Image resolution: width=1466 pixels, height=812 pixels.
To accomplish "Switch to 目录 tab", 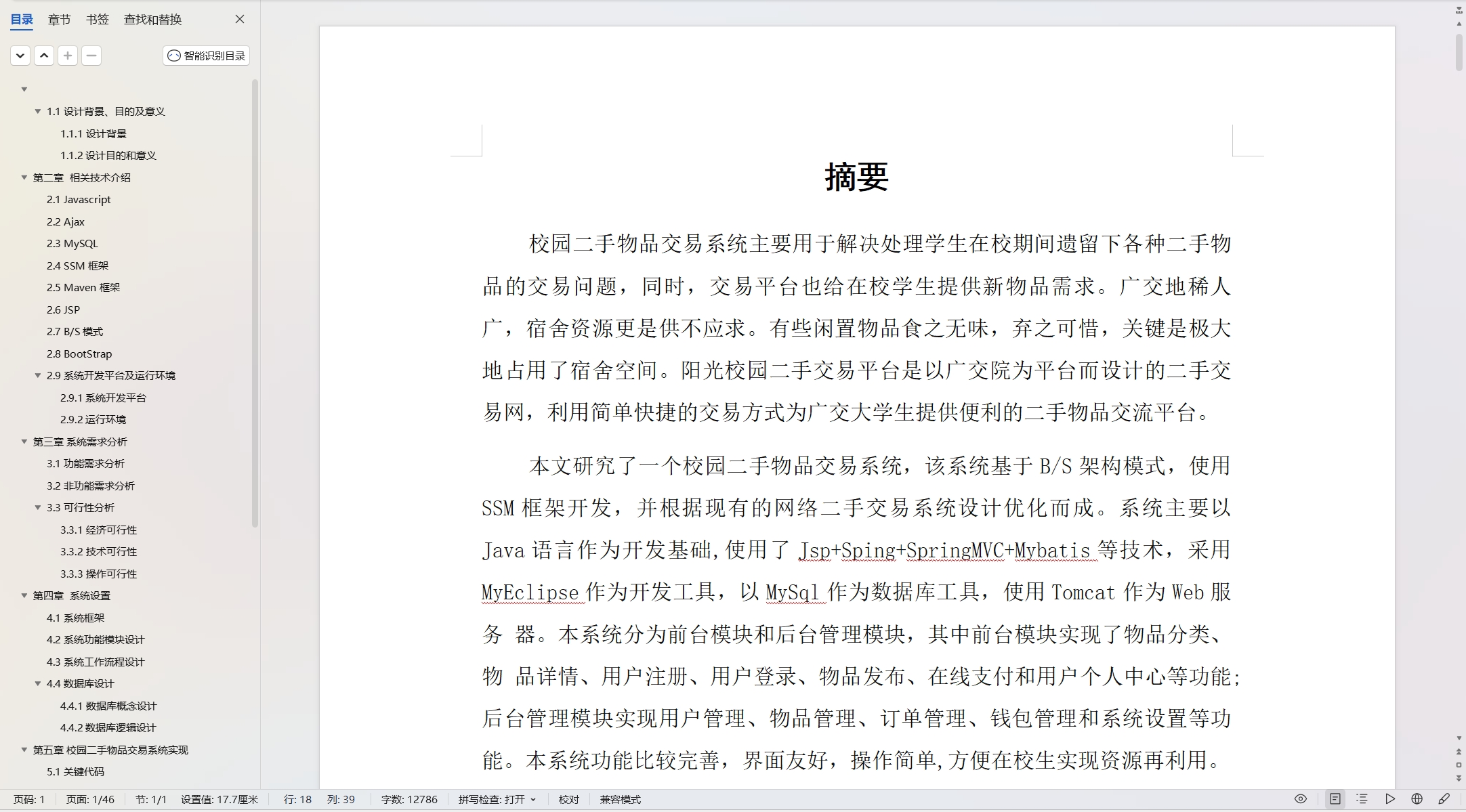I will click(x=22, y=20).
